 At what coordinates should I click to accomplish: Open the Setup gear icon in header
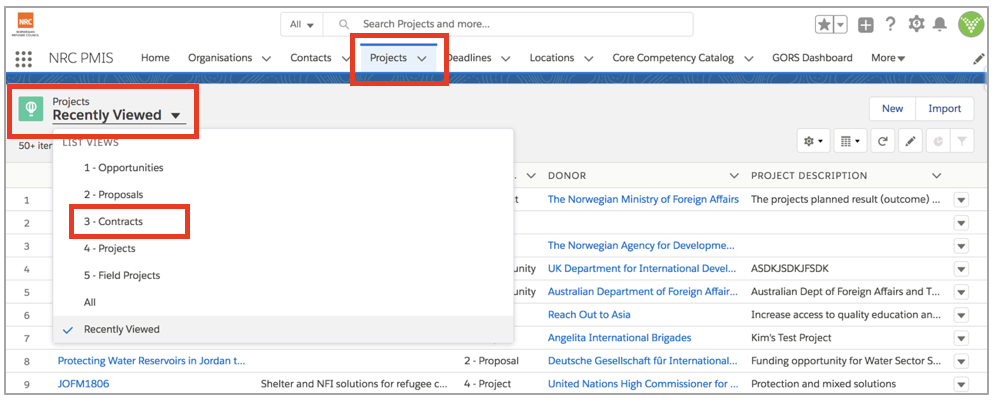point(916,24)
